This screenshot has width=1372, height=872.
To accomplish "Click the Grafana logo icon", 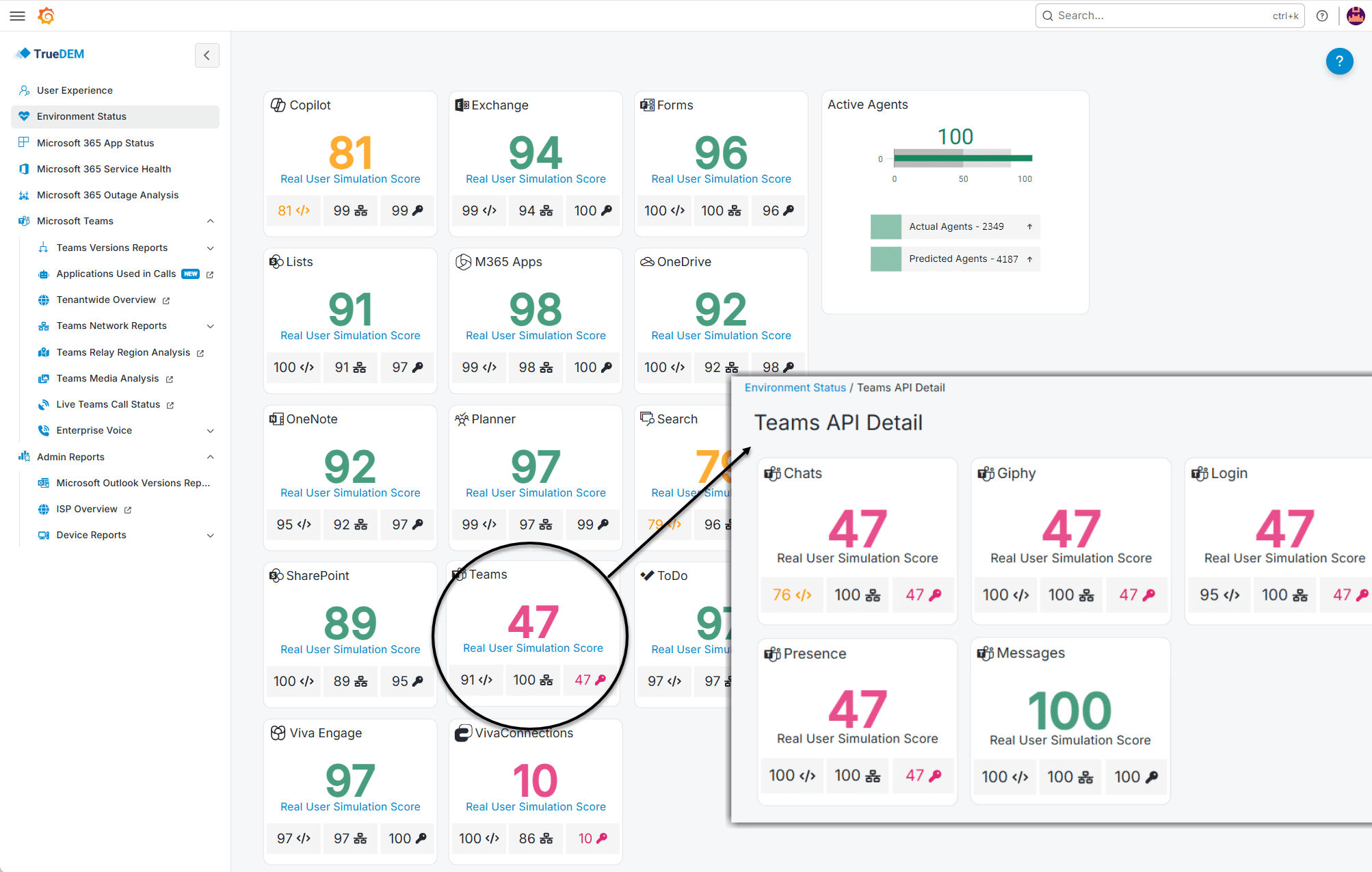I will click(x=47, y=16).
